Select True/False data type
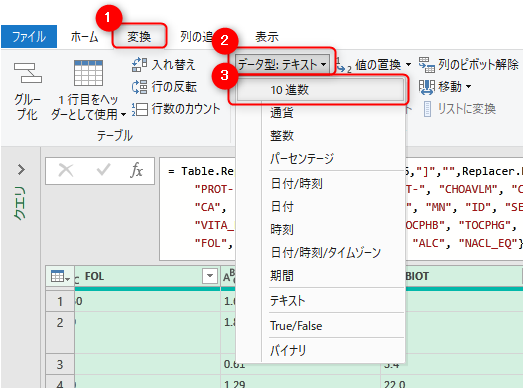The height and width of the screenshot is (388, 523). click(x=320, y=326)
